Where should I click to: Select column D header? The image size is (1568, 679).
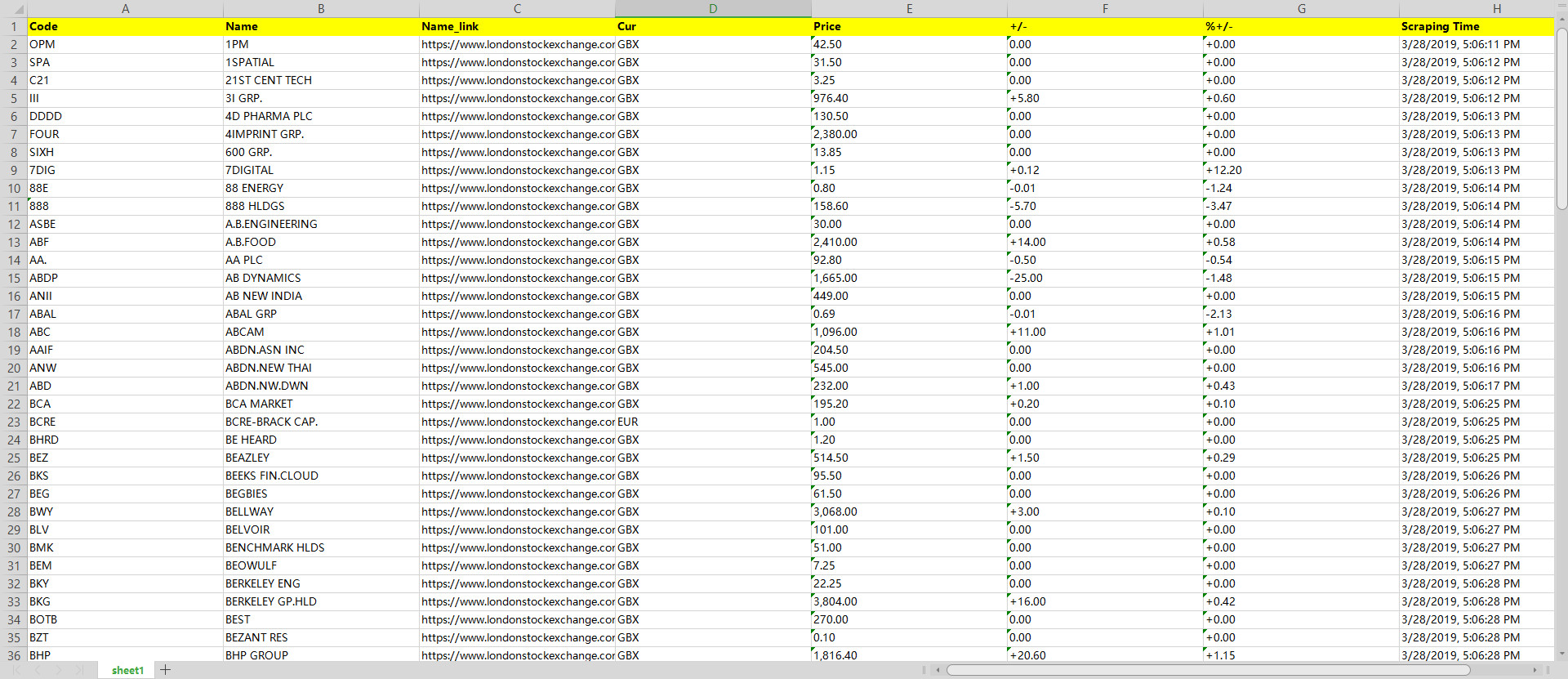(x=713, y=9)
